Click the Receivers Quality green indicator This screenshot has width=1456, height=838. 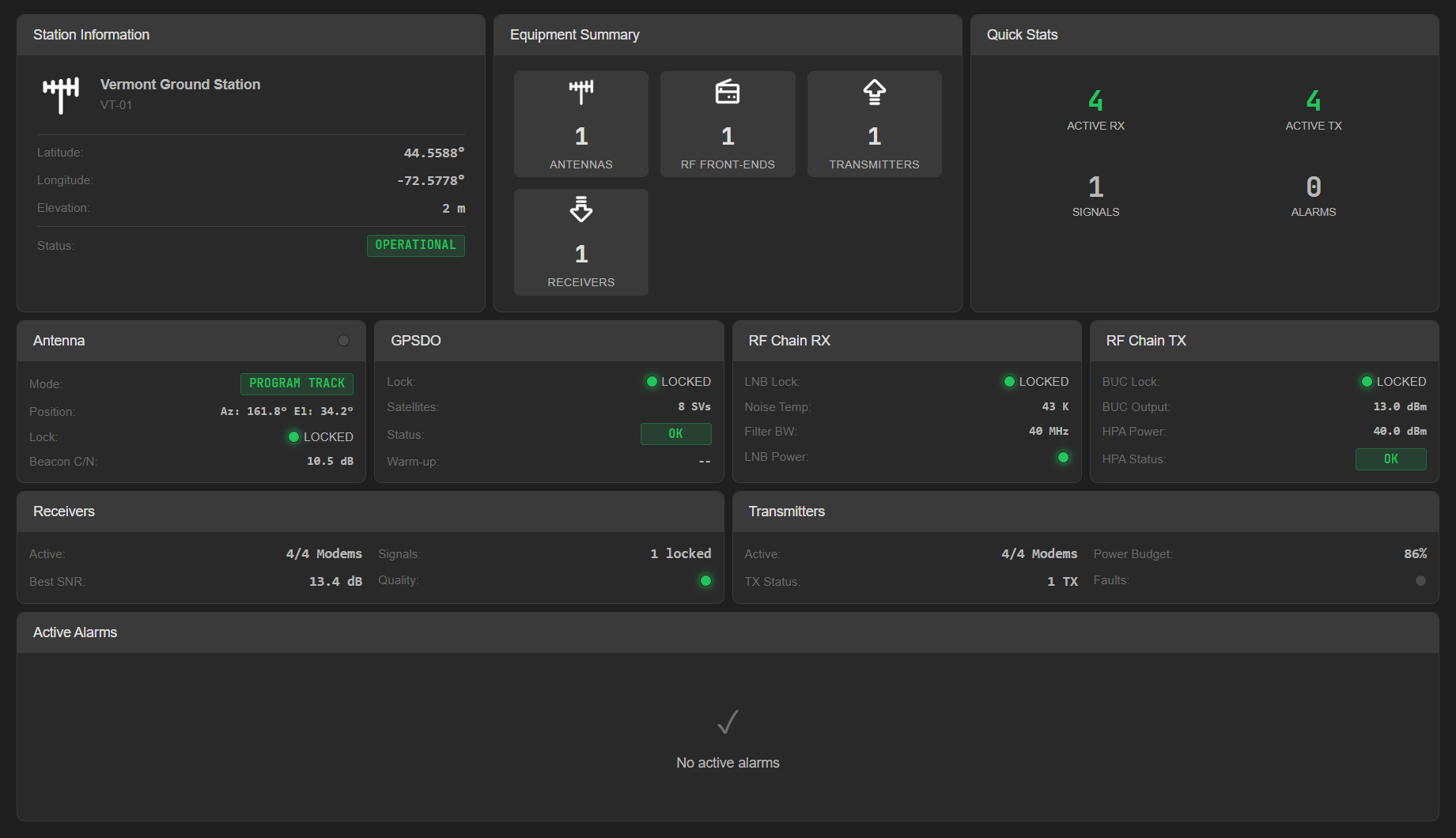(705, 580)
